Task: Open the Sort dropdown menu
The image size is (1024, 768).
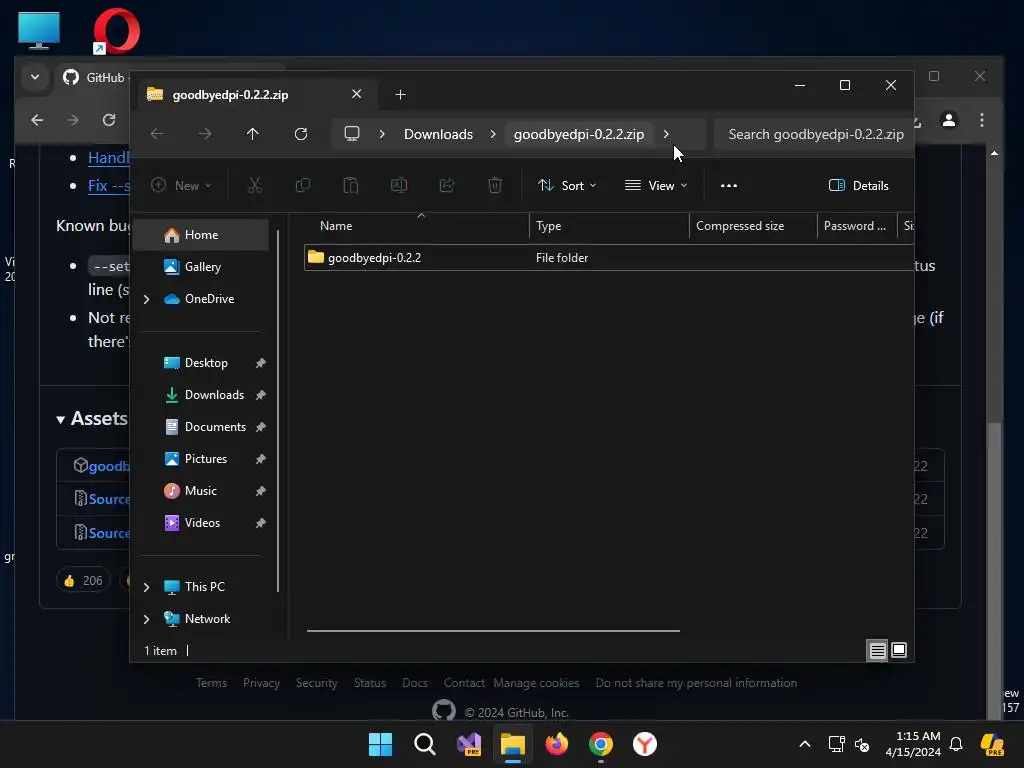Action: [567, 185]
